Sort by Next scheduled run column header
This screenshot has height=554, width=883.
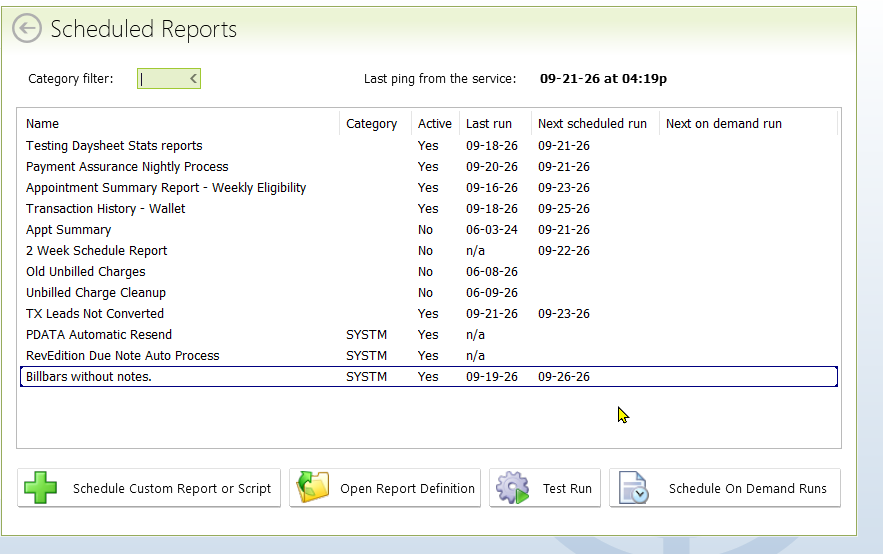pos(592,123)
